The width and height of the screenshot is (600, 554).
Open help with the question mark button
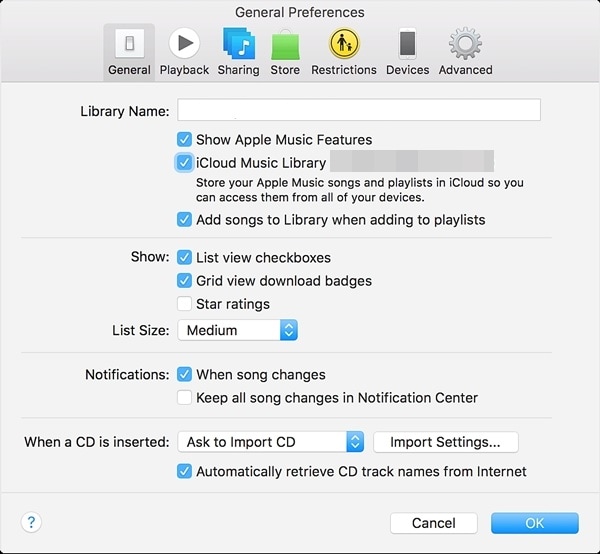pos(31,522)
